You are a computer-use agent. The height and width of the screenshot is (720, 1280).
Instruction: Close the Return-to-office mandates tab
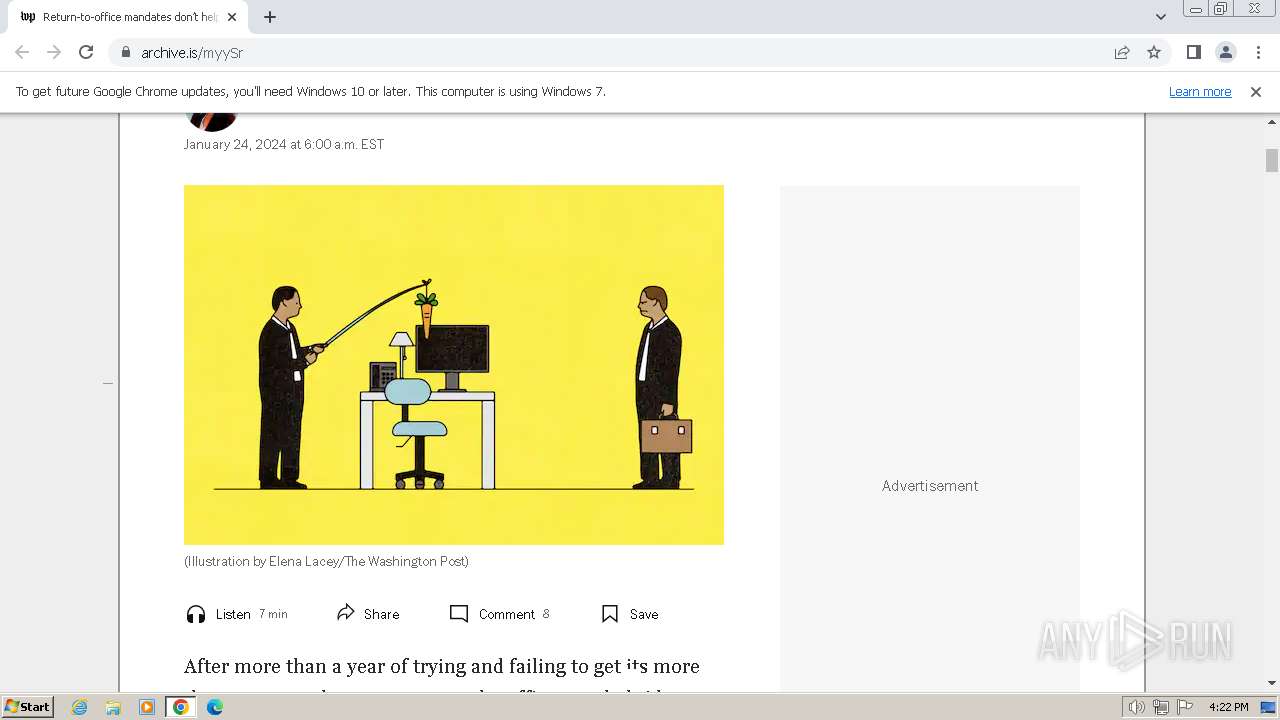(x=232, y=17)
